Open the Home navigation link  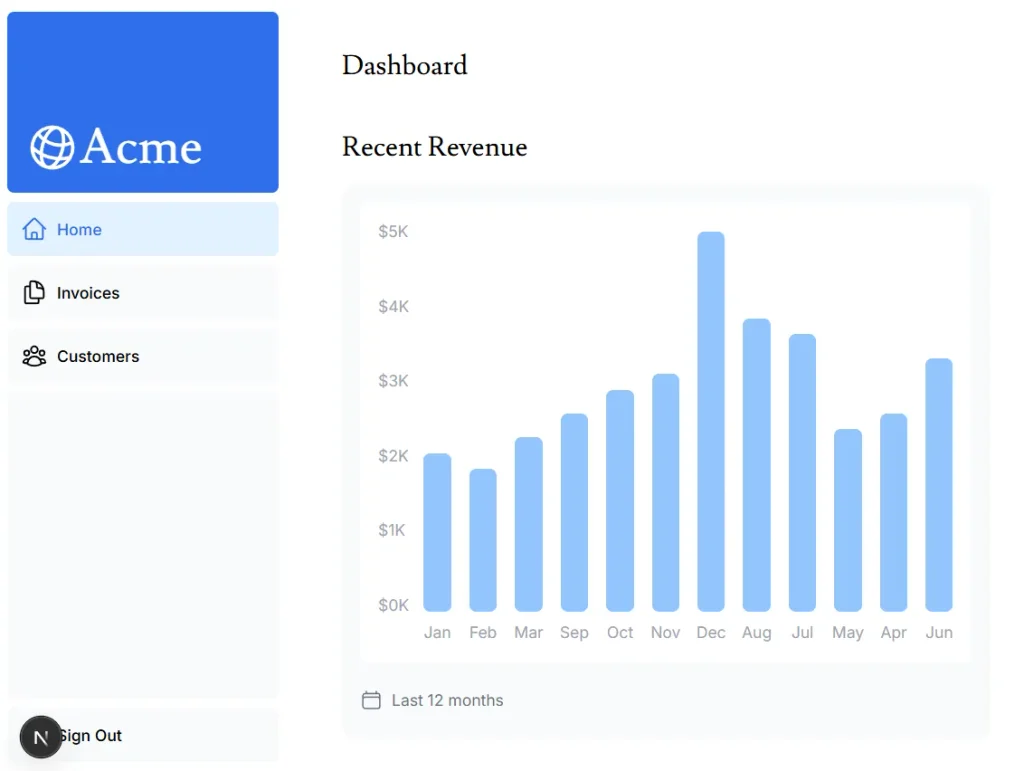point(142,229)
